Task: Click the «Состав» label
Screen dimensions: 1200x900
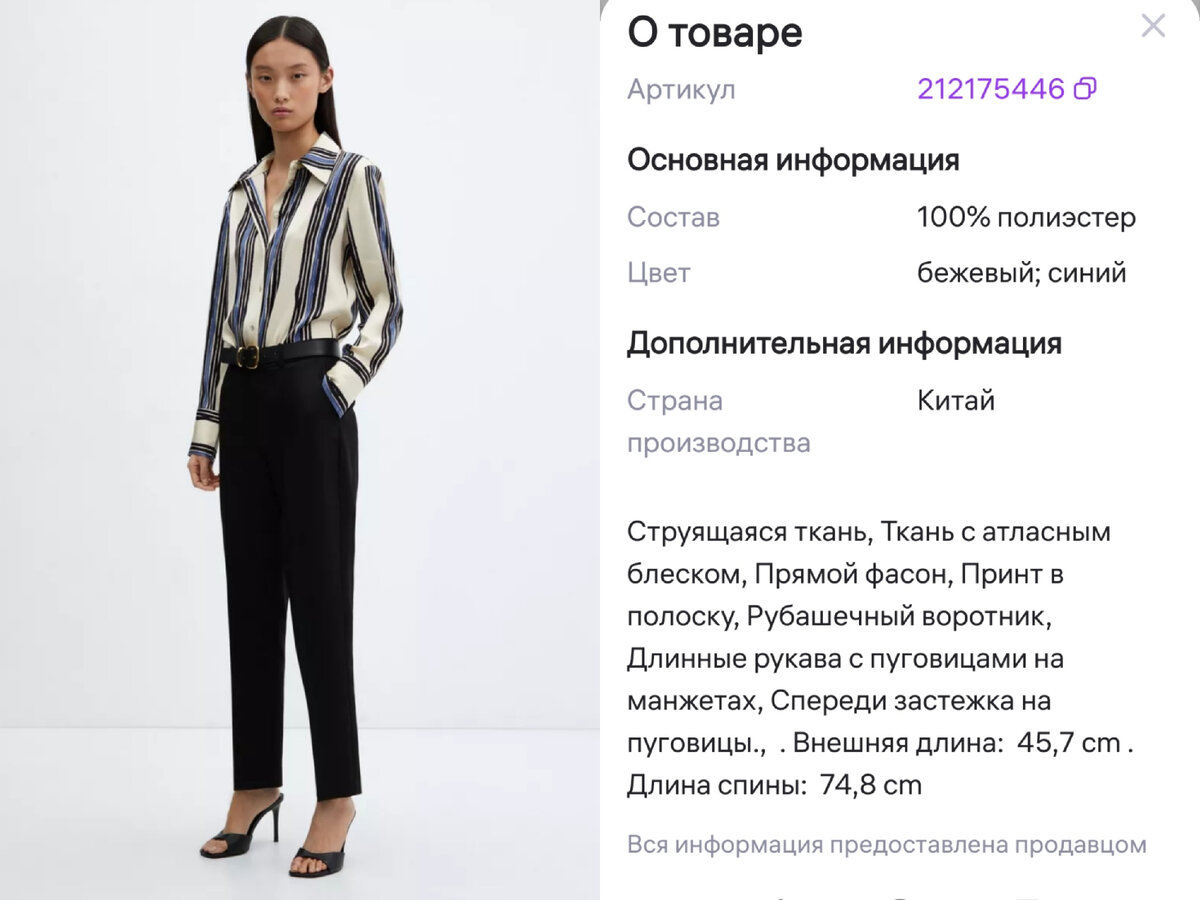Action: click(673, 217)
